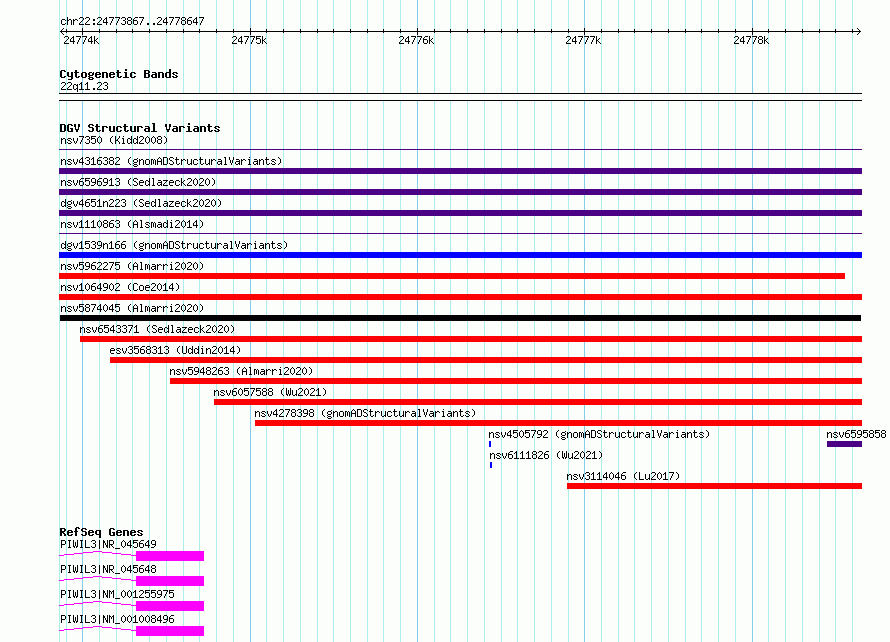
Task: Select the nsv4316382 gnomAD variant bar
Action: coord(460,171)
